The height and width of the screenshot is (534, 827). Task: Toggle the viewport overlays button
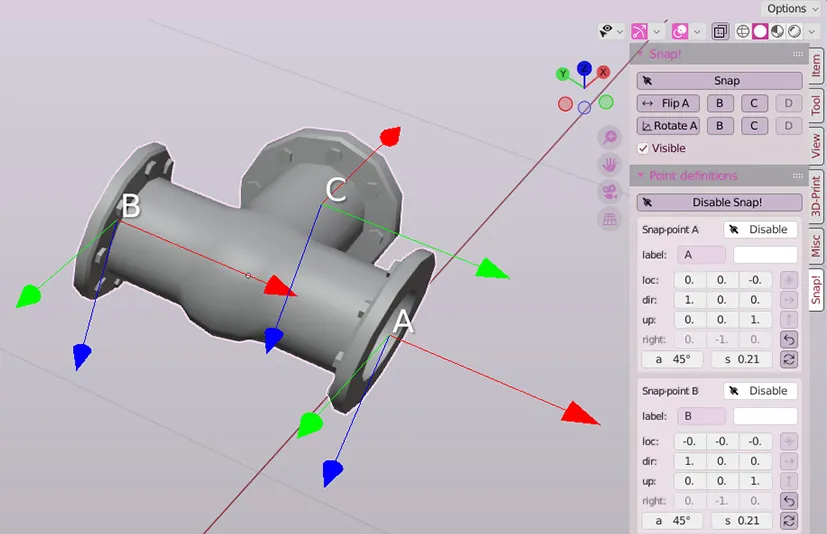pyautogui.click(x=680, y=32)
